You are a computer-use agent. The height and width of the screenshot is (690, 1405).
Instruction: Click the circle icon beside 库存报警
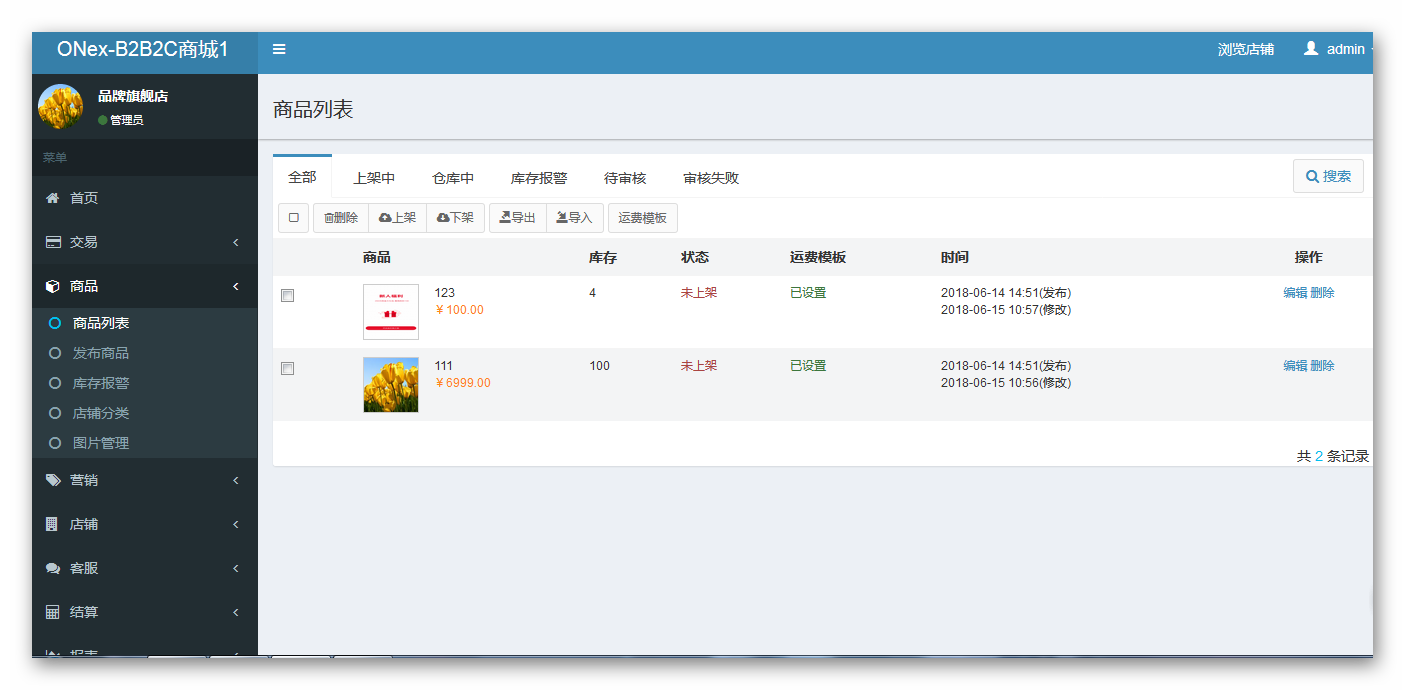pos(55,383)
